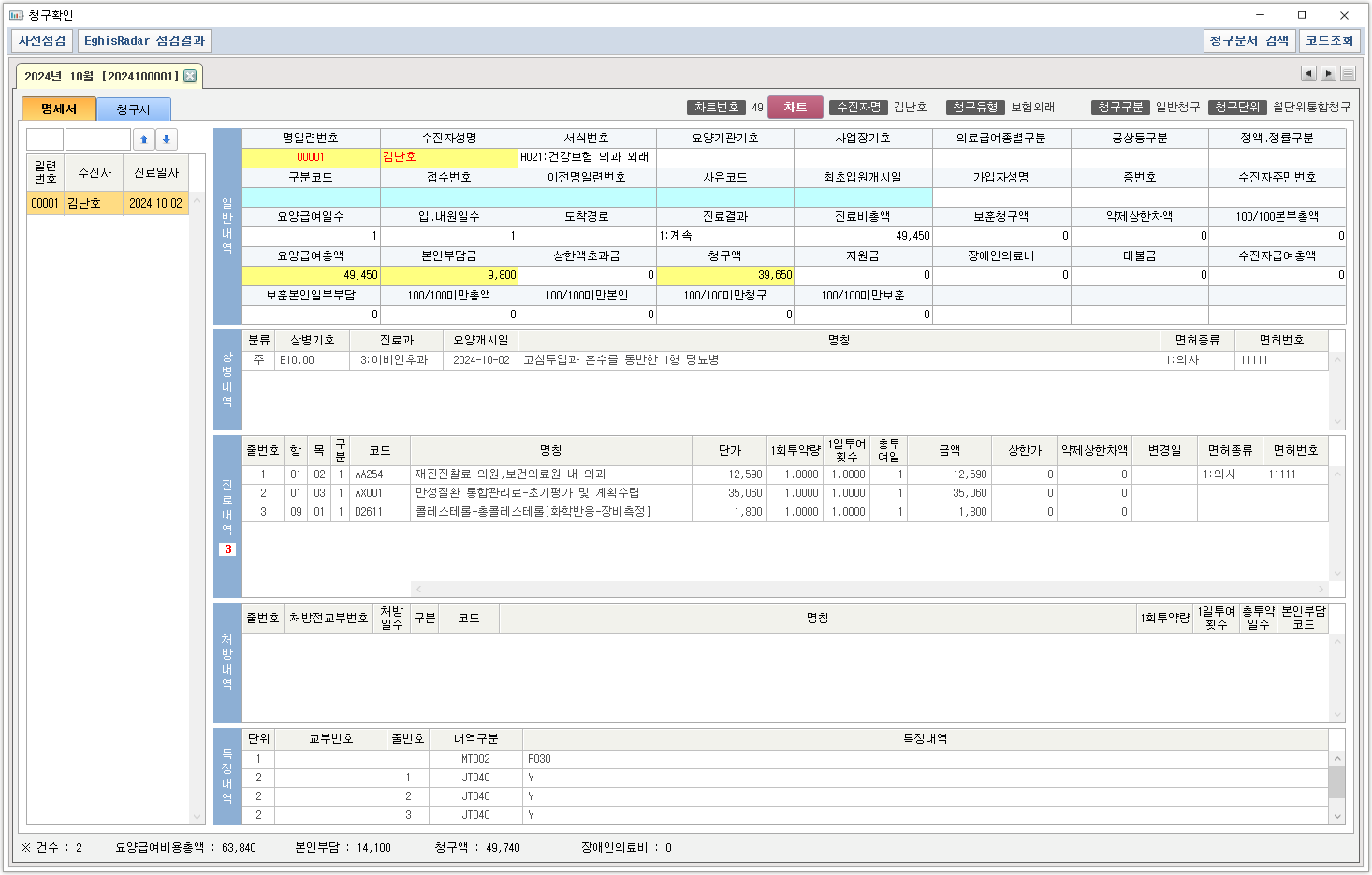Image resolution: width=1372 pixels, height=875 pixels.
Task: Open the 코드조회 lookup
Action: pyautogui.click(x=1329, y=41)
